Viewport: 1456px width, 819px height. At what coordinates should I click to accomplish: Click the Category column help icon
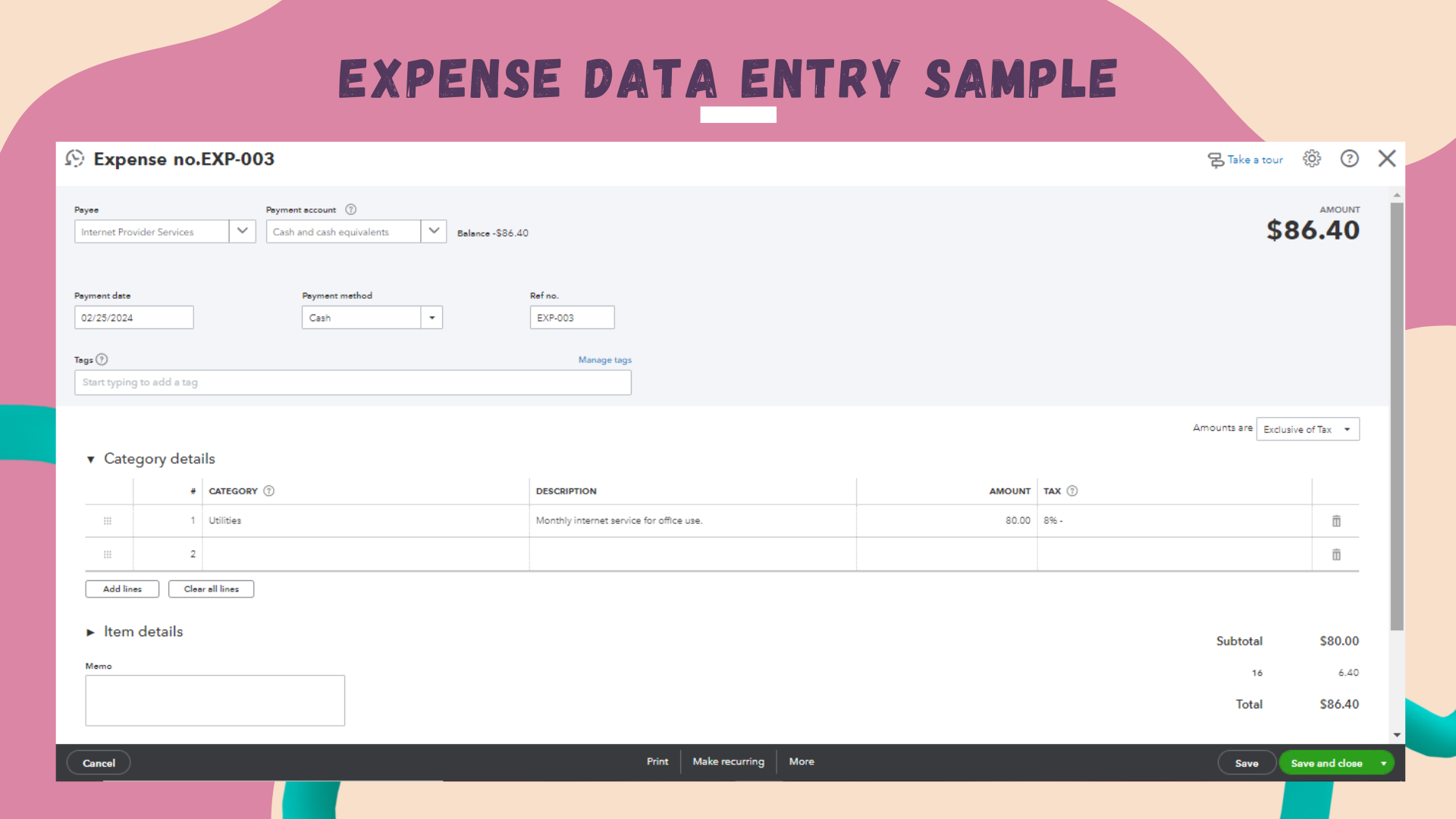click(x=268, y=491)
